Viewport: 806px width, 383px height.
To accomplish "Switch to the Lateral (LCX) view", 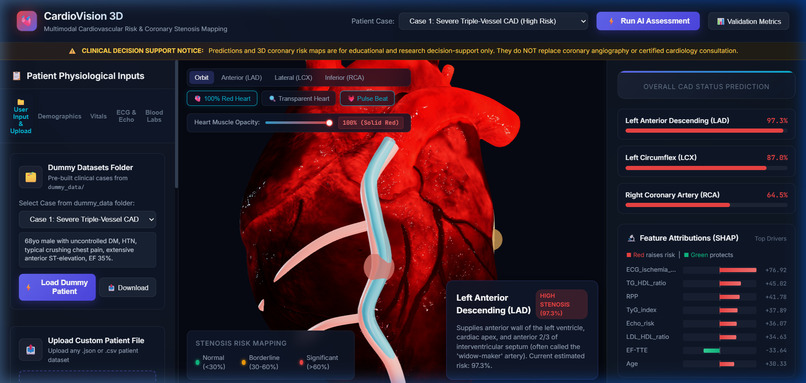I will pos(294,78).
